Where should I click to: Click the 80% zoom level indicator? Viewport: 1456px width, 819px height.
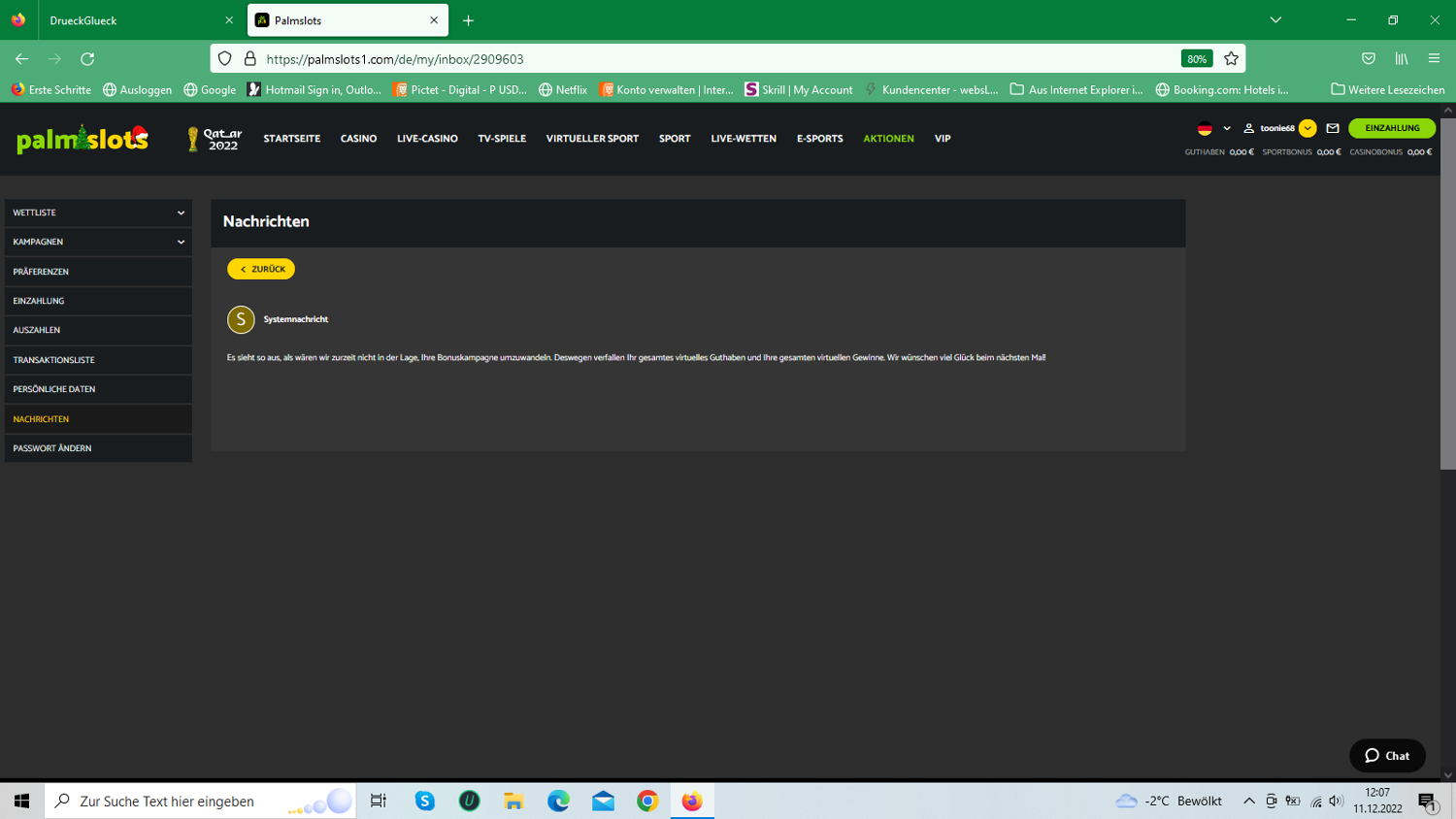[1197, 59]
